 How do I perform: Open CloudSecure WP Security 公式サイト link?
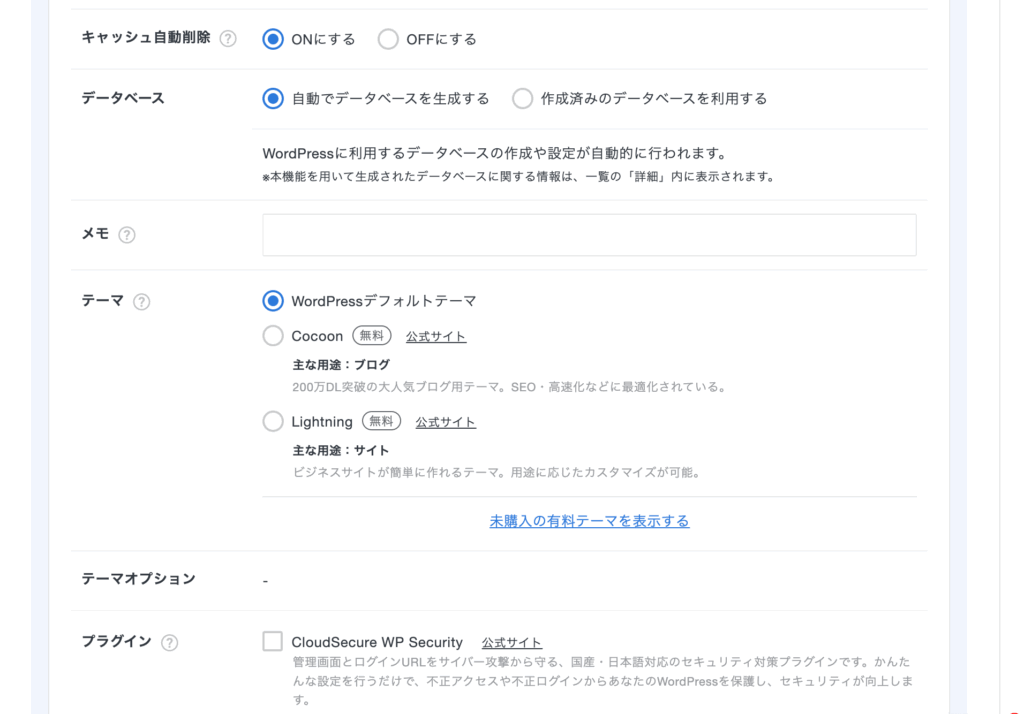pyautogui.click(x=512, y=643)
